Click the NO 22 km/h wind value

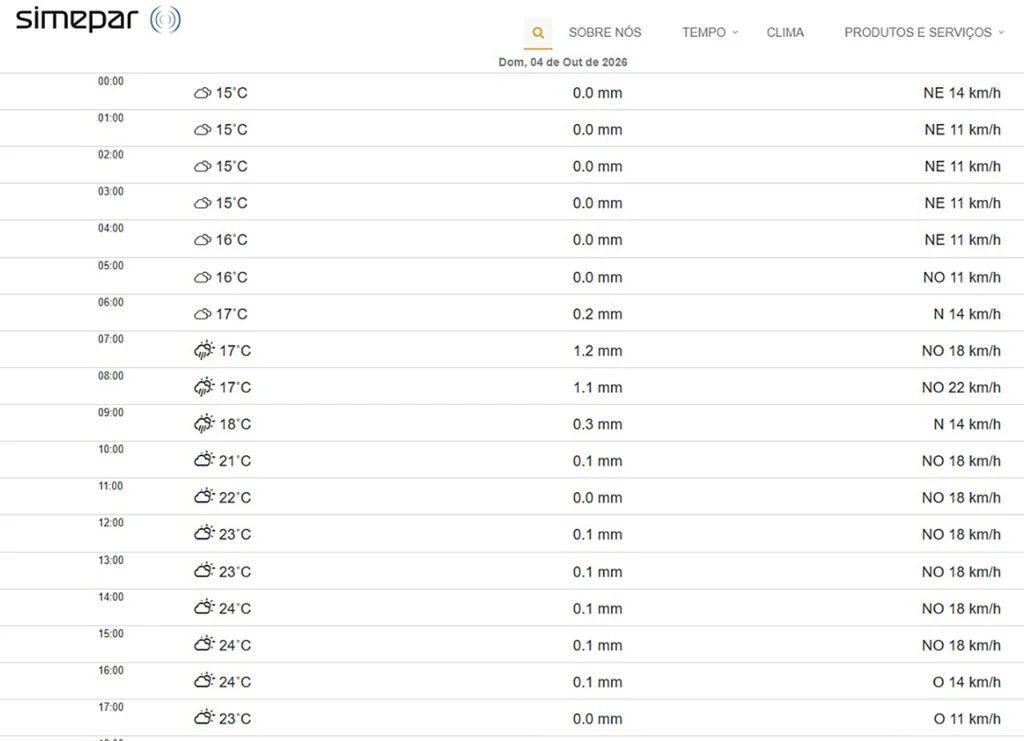click(961, 387)
